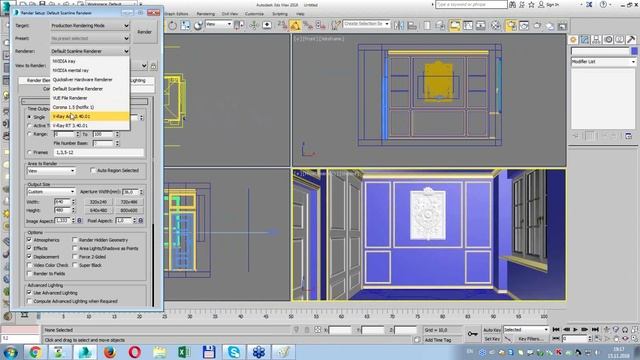Toggle Auto Region Selected checkbox
The height and width of the screenshot is (360, 640).
click(x=93, y=171)
